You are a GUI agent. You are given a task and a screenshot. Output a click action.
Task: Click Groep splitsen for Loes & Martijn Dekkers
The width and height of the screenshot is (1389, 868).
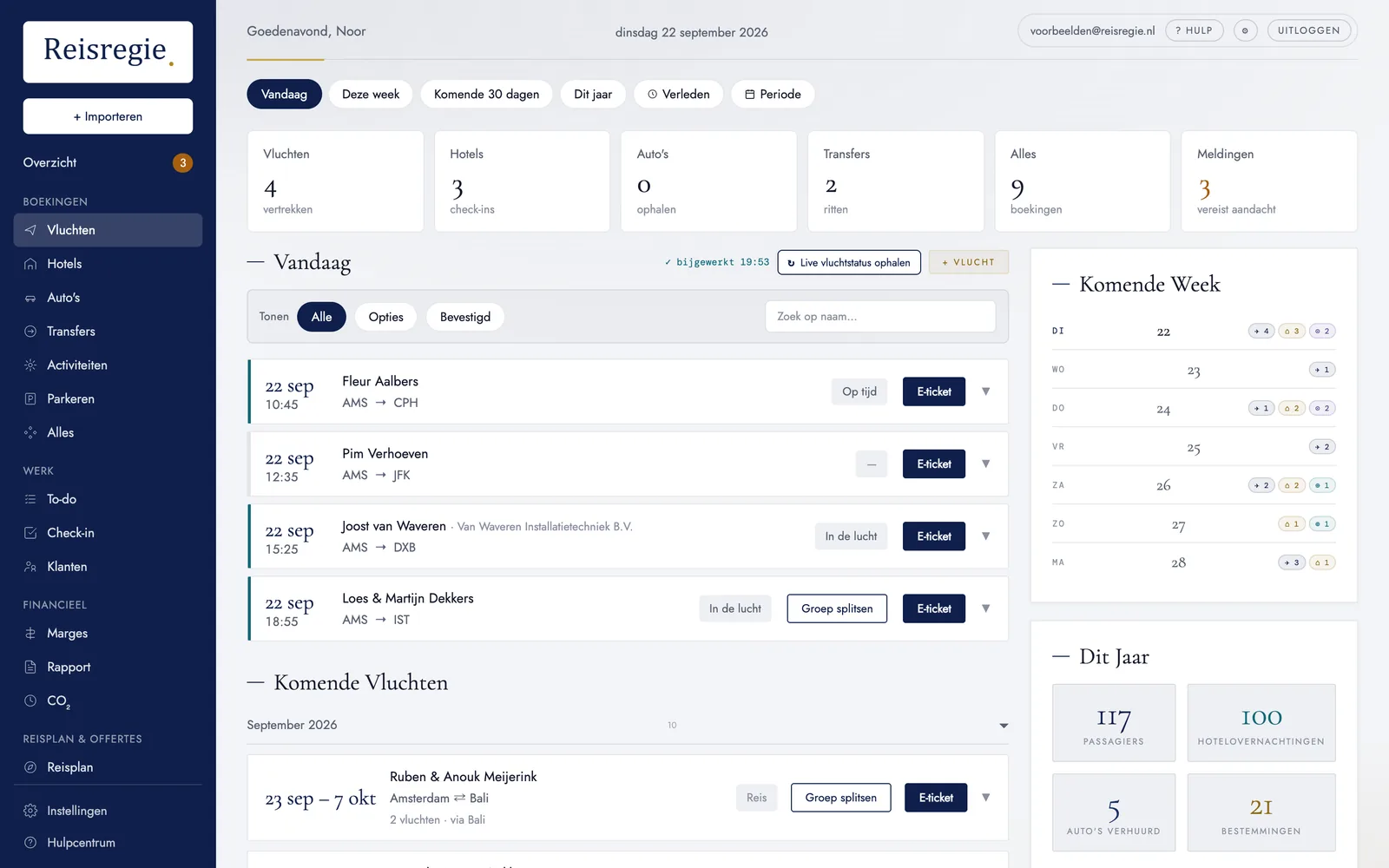[x=837, y=608]
